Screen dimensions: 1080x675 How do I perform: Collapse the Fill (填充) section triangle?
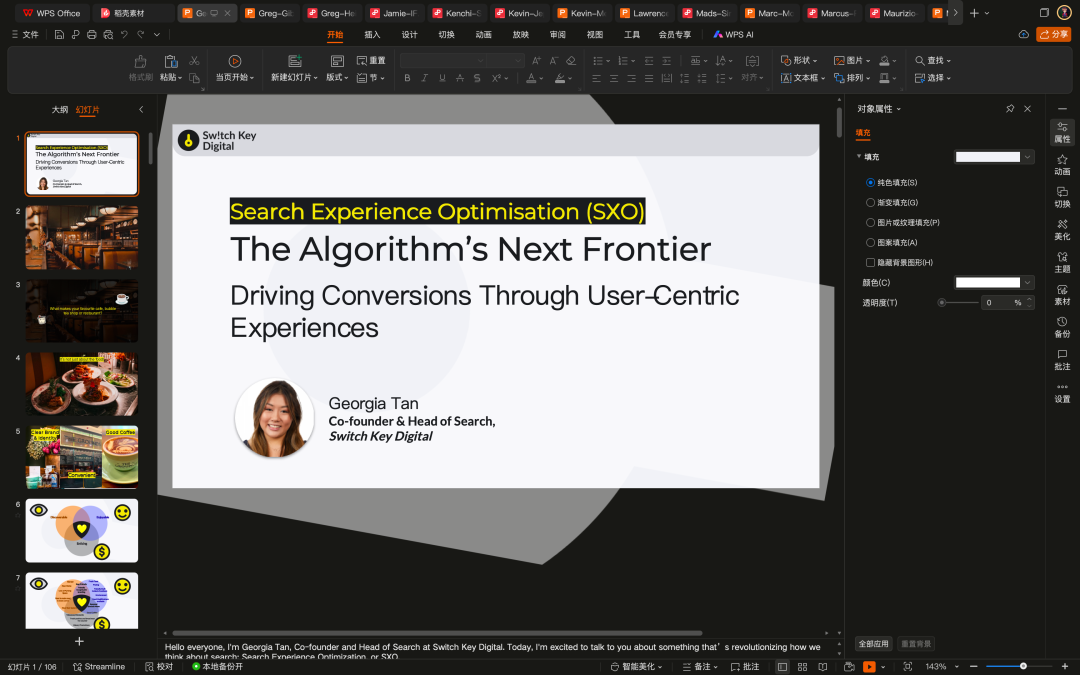pyautogui.click(x=859, y=156)
